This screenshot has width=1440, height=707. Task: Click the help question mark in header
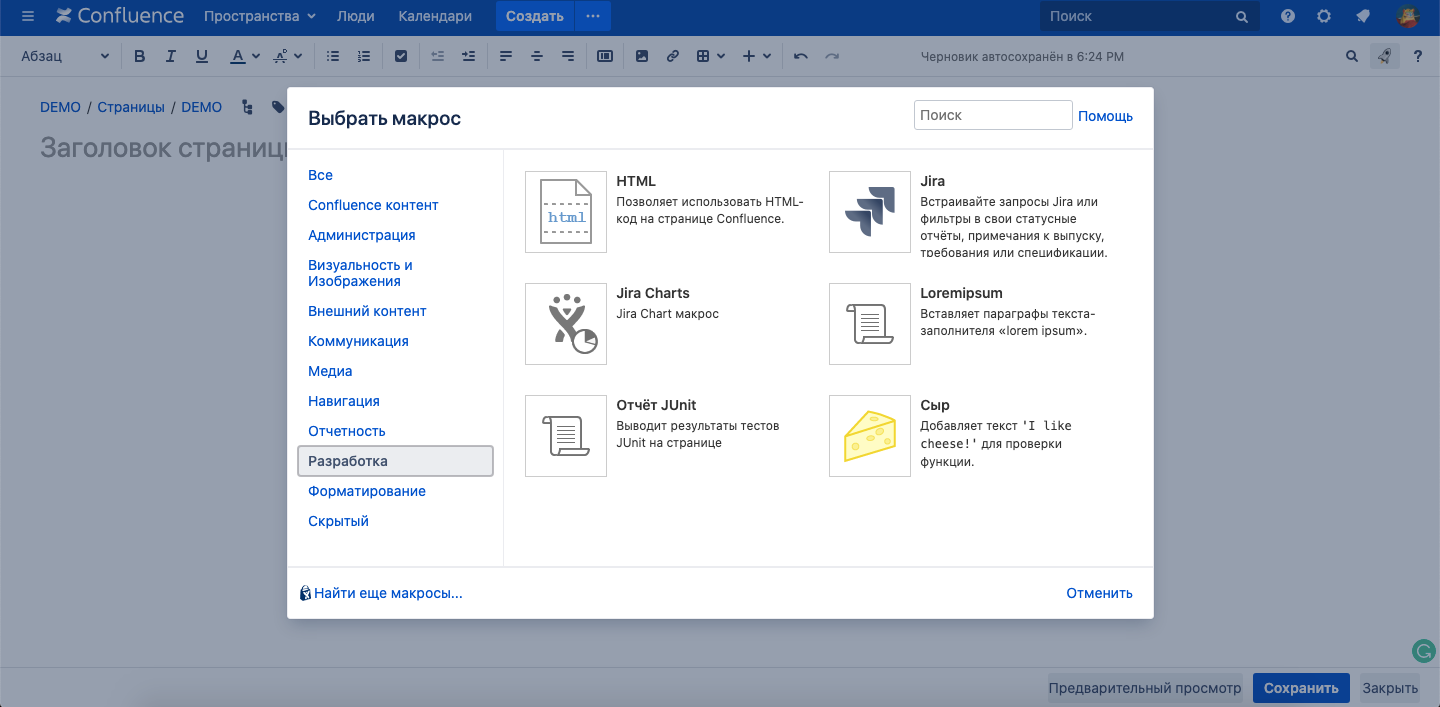point(1288,16)
